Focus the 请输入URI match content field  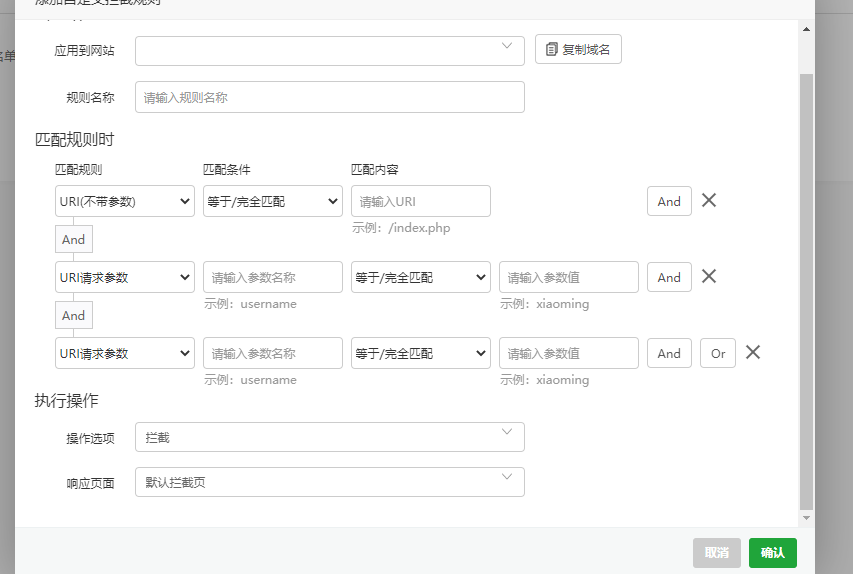(x=420, y=201)
